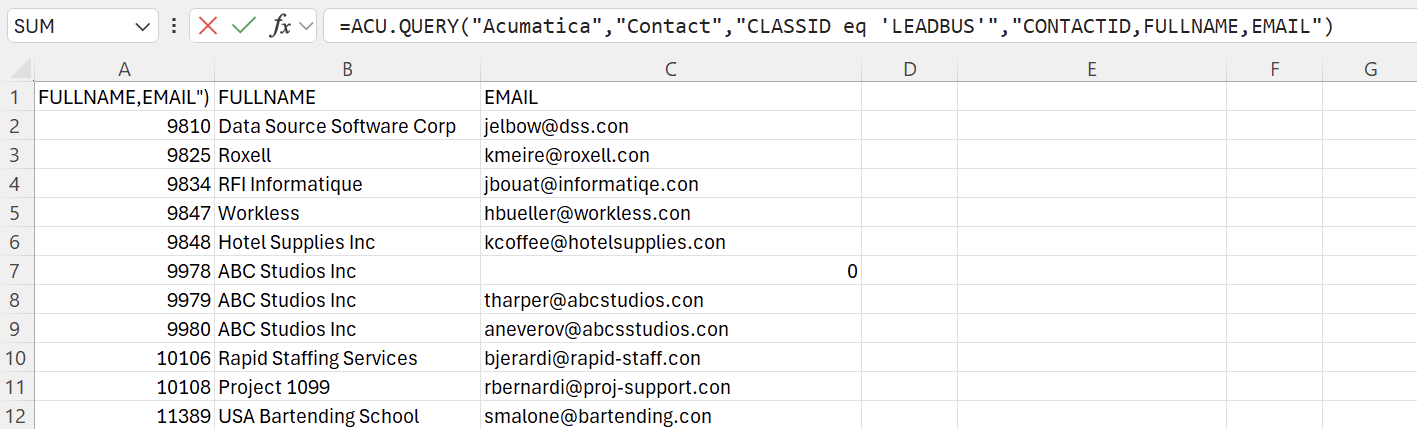Select row 7 header
Screen dimensions: 1417x429
(17, 271)
